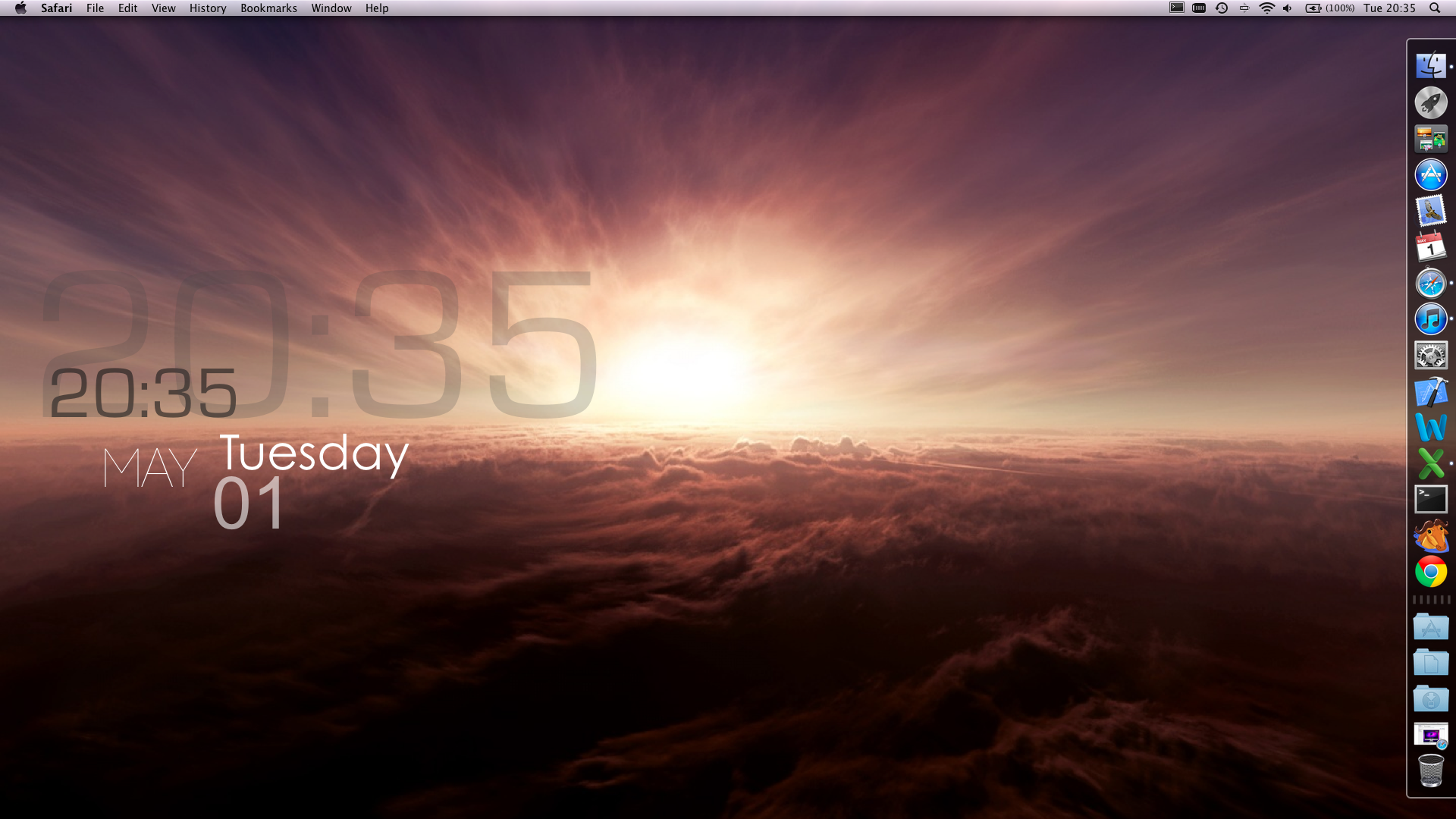Launch iTunes from the Dock
This screenshot has height=819, width=1456.
click(1430, 319)
